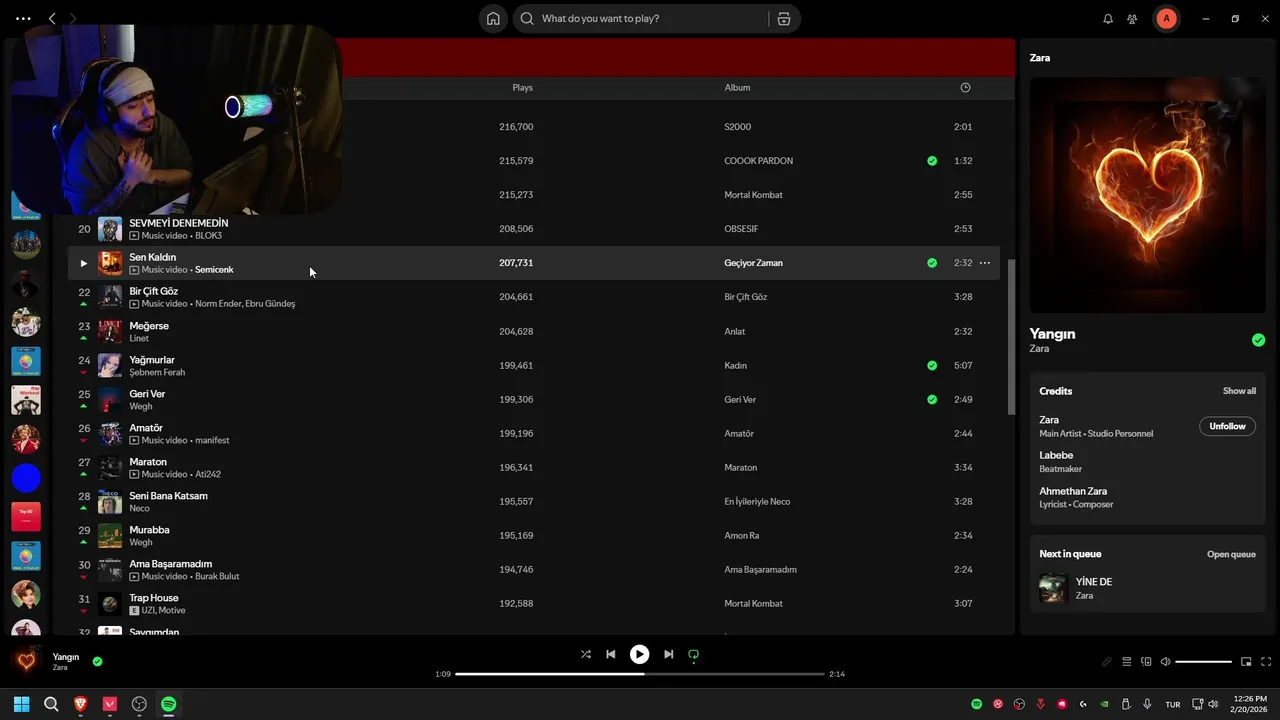Open Brave browser in taskbar
This screenshot has height=720, width=1280.
[x=80, y=704]
